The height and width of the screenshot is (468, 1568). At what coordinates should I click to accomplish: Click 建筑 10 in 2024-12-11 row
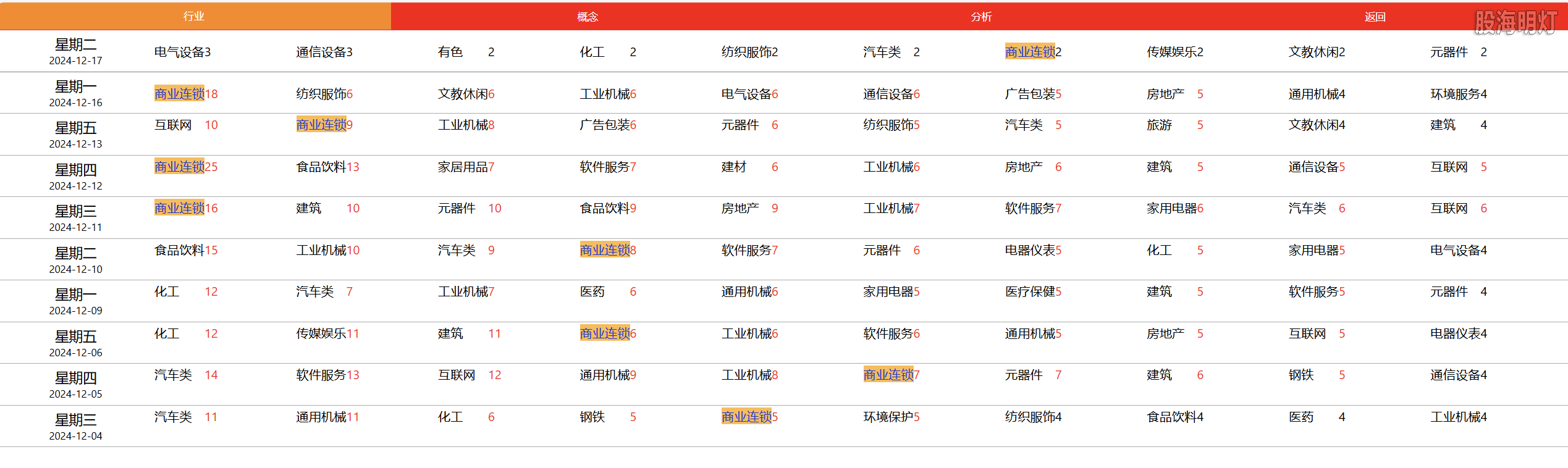click(x=327, y=208)
